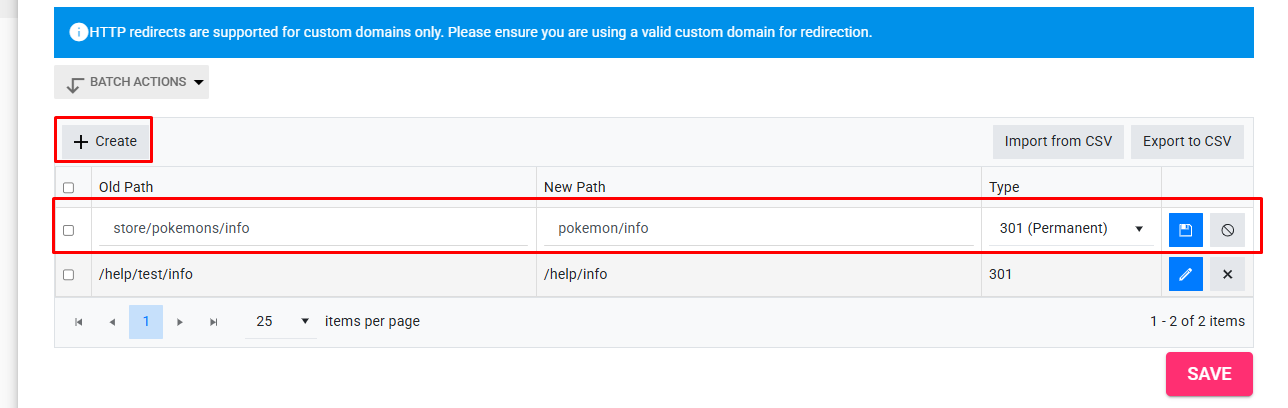The width and height of the screenshot is (1288, 408).
Task: Jump to the last page of results
Action: click(x=213, y=322)
